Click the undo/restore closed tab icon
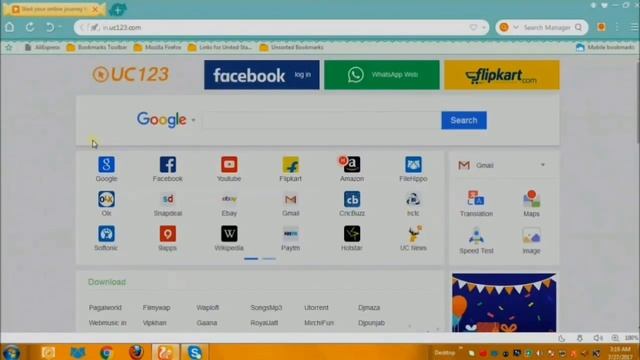Screen dimensions: 640x360 coord(50,27)
